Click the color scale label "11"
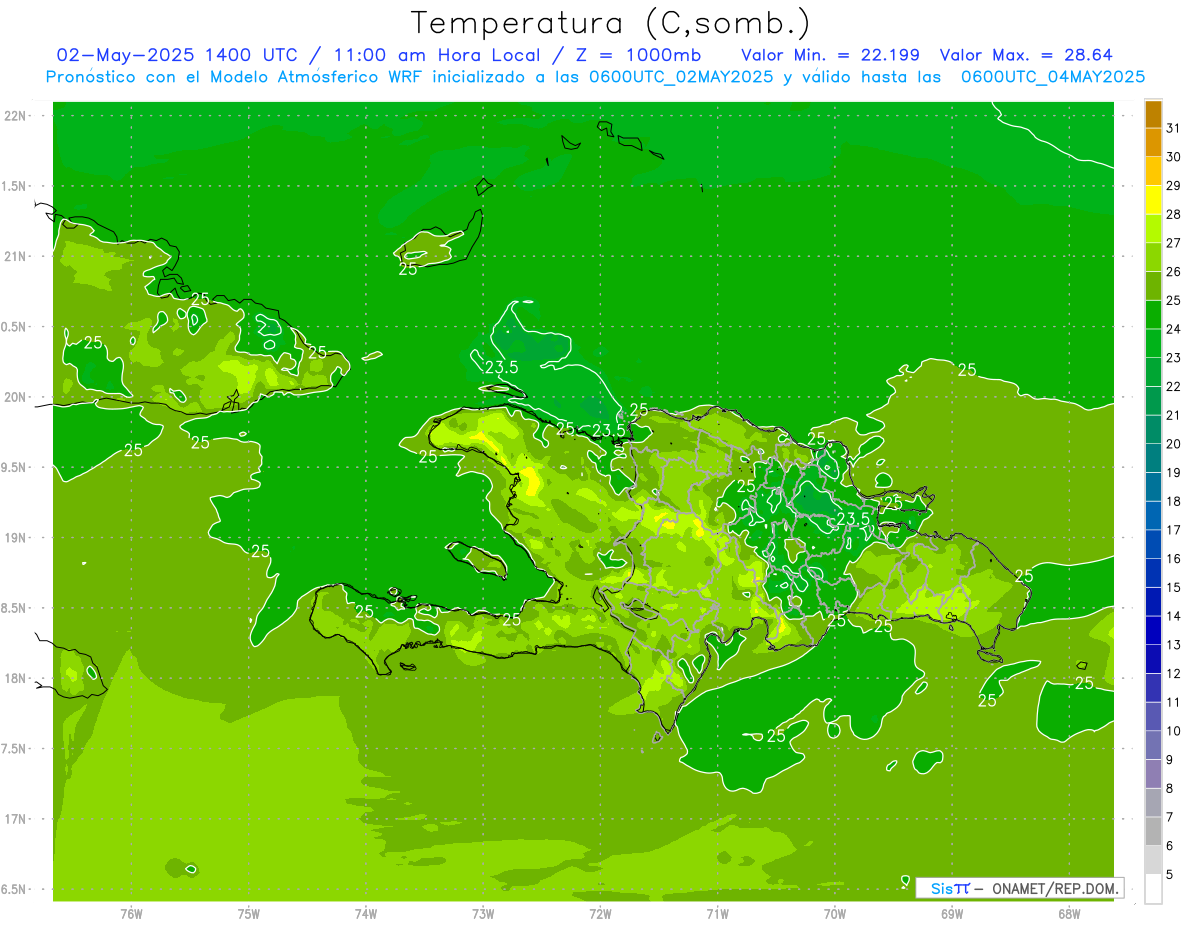1200x927 pixels. tap(1174, 702)
